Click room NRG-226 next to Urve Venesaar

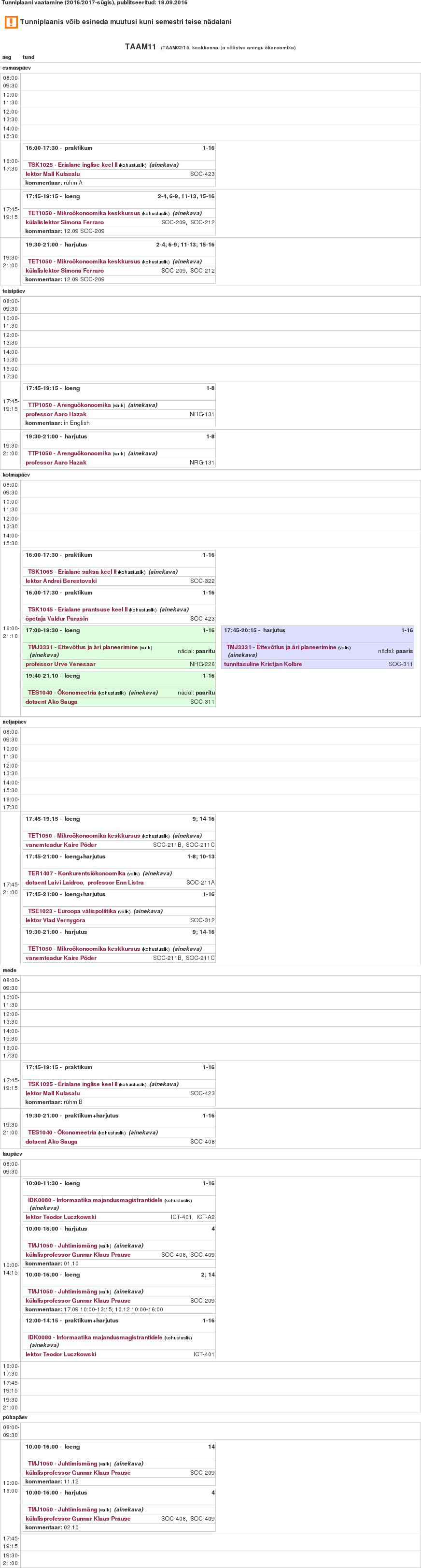point(202,664)
